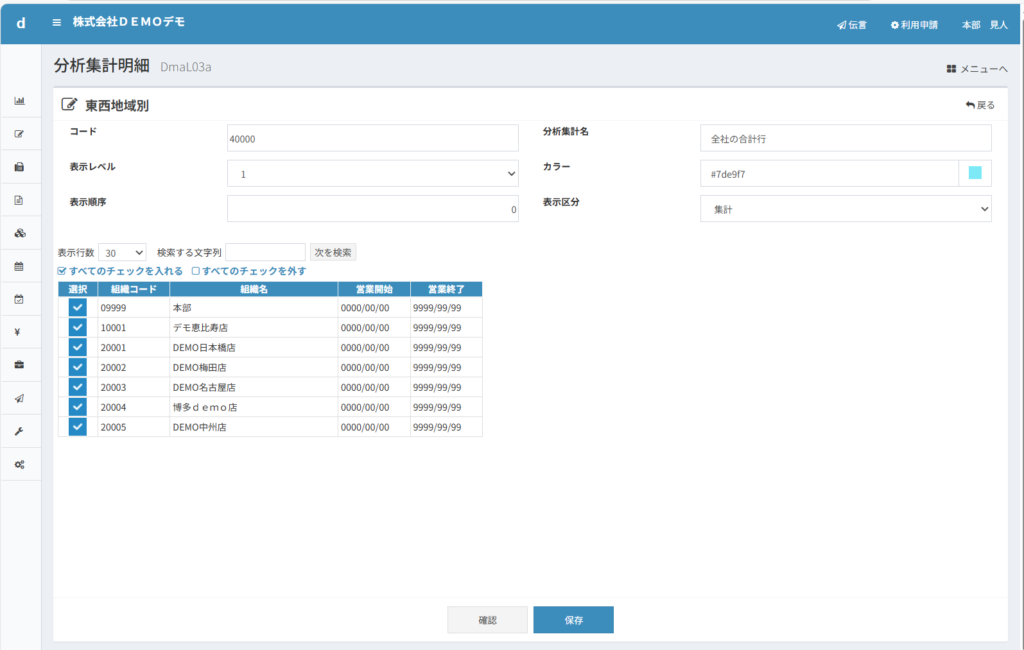Open 伝言 in the top header
Viewport: 1024px width, 650px height.
[x=852, y=24]
